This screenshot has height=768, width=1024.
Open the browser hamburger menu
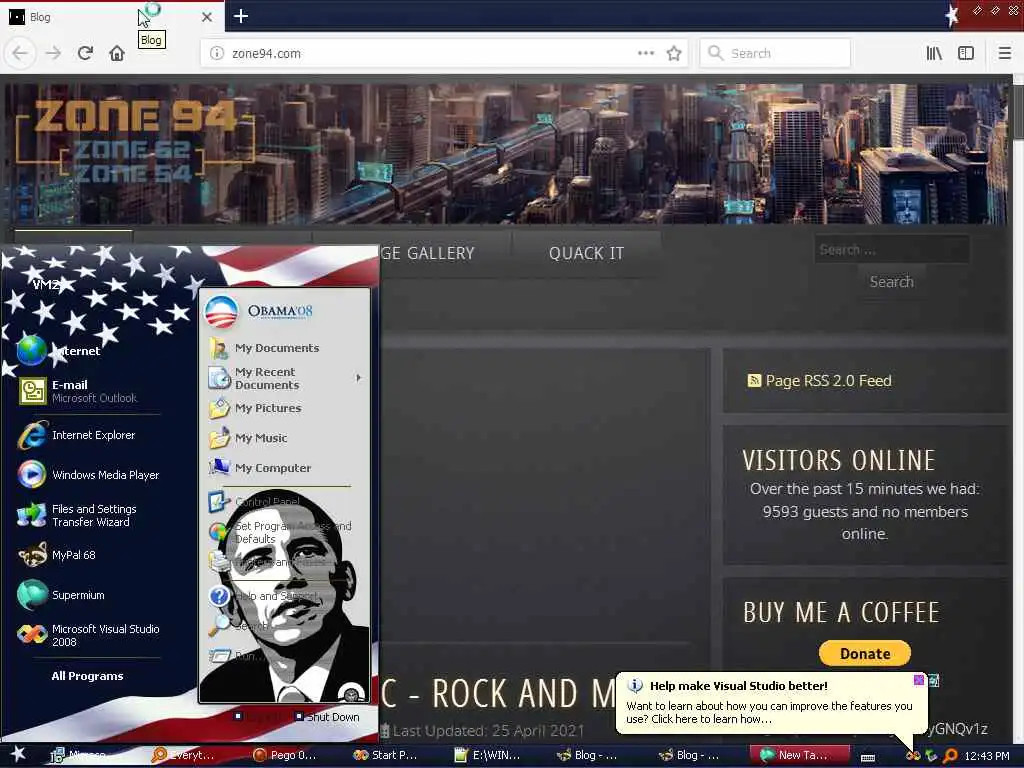[x=1004, y=53]
